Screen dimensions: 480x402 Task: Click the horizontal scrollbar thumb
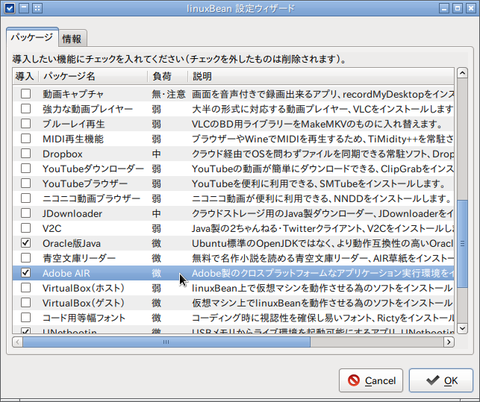coord(166,342)
